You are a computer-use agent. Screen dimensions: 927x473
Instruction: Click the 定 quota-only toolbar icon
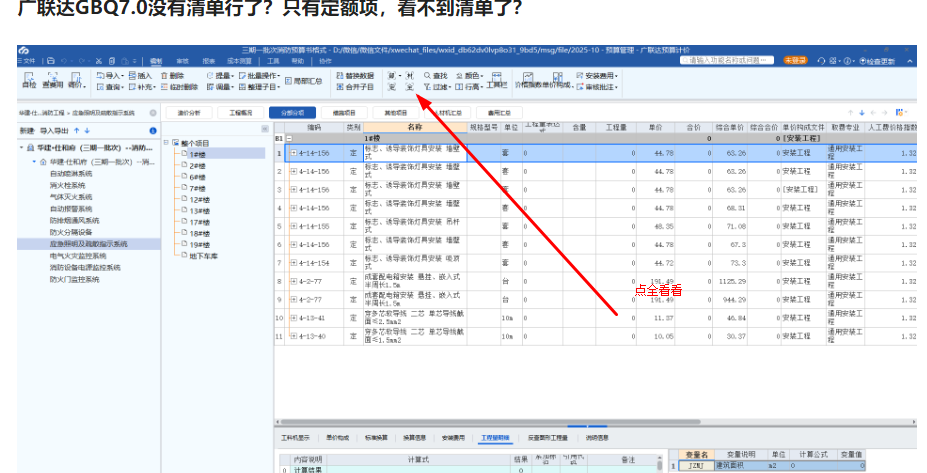click(x=391, y=87)
